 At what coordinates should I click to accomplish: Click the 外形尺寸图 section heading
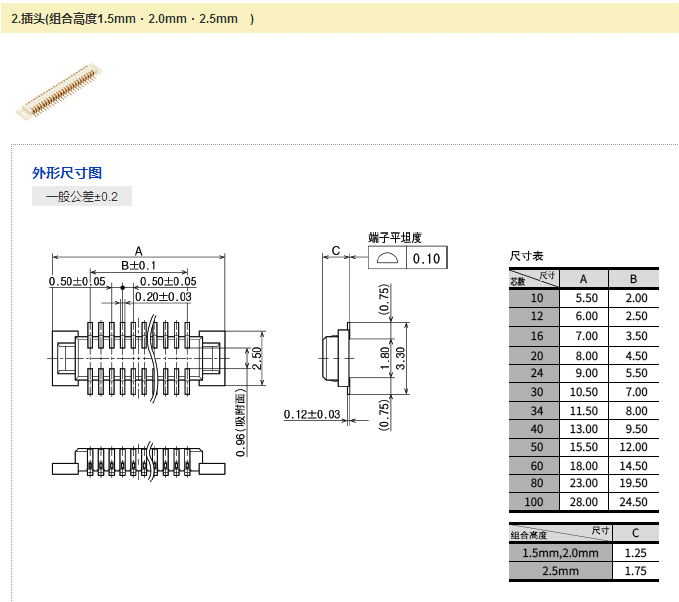(67, 173)
